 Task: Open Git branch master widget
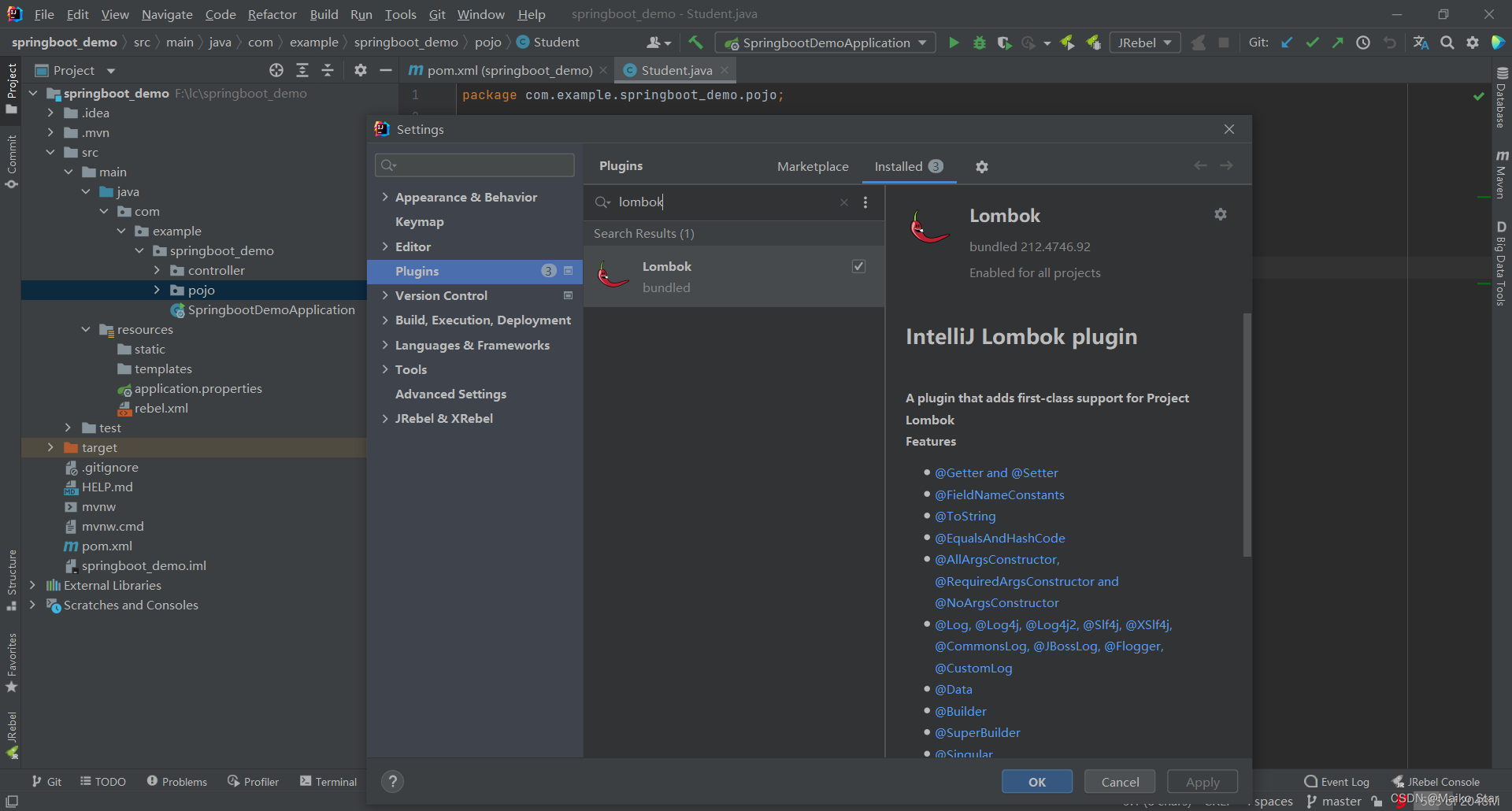[1334, 802]
